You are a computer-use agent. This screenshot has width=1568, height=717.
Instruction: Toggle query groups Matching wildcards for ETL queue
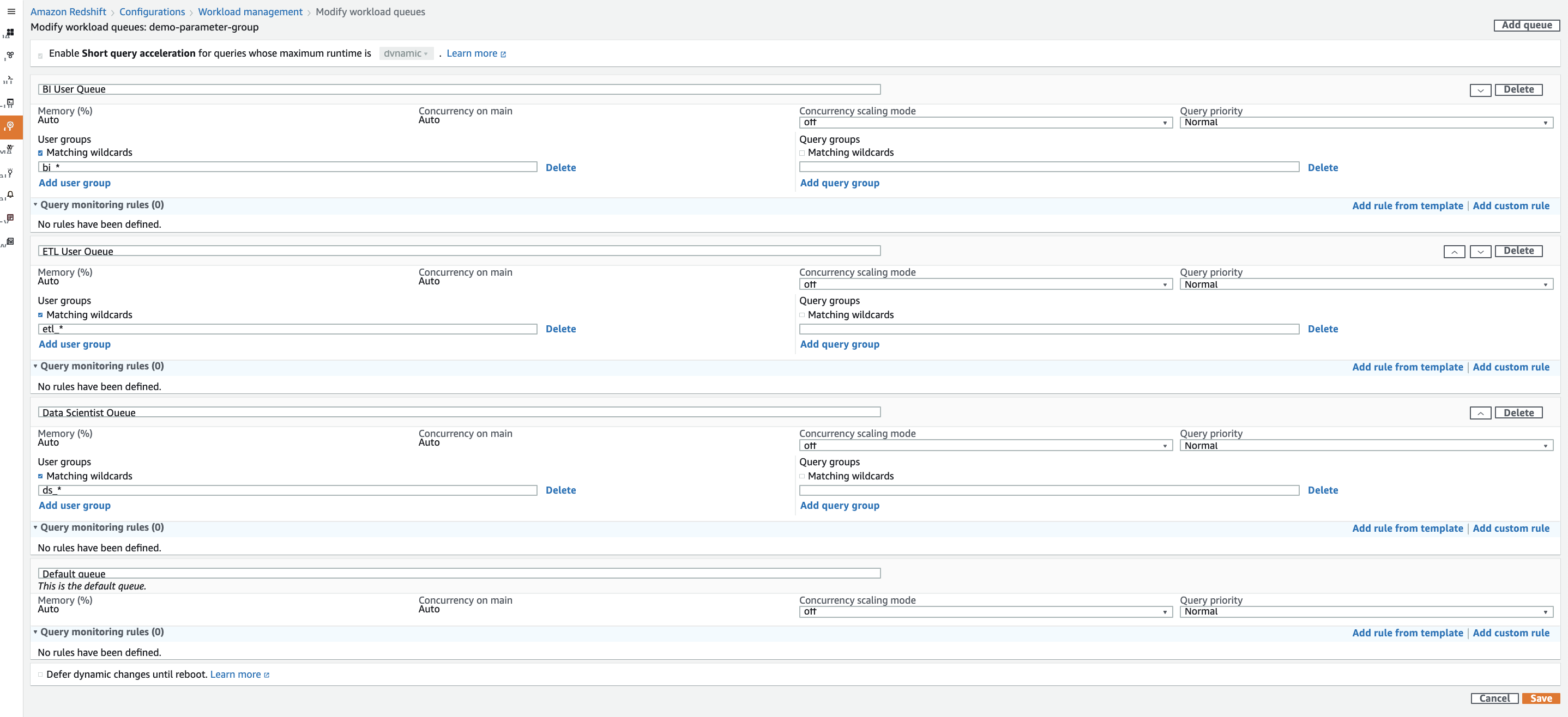(801, 315)
